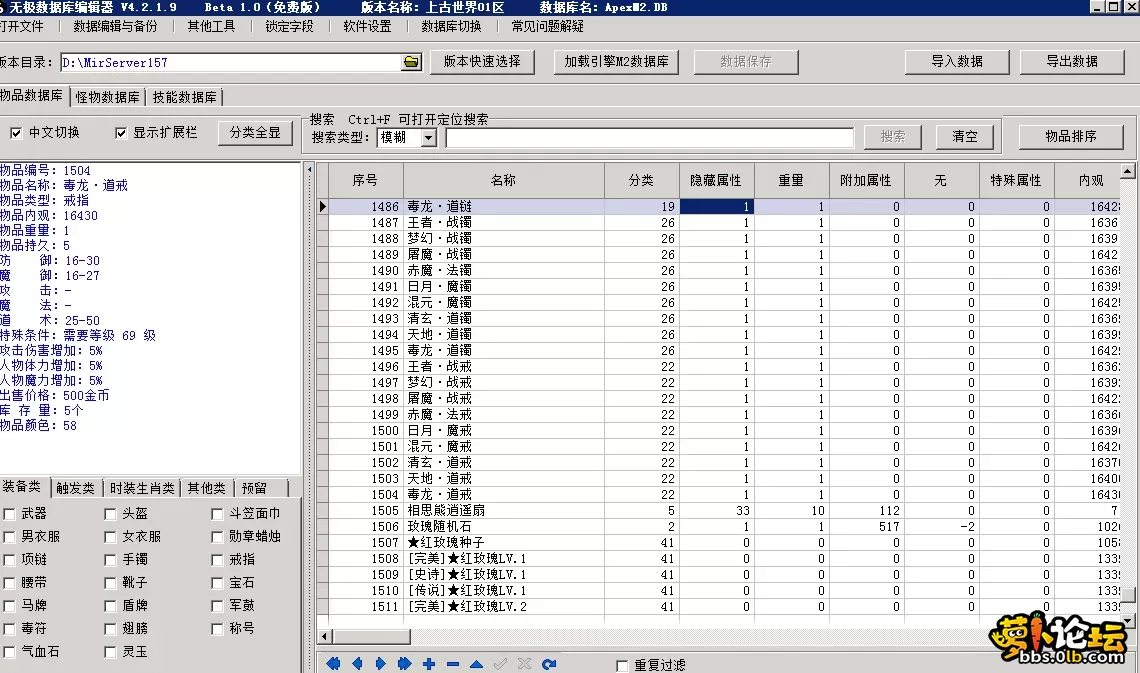Check the 翅膀 category box
Screen dimensions: 1140x673
click(x=110, y=629)
